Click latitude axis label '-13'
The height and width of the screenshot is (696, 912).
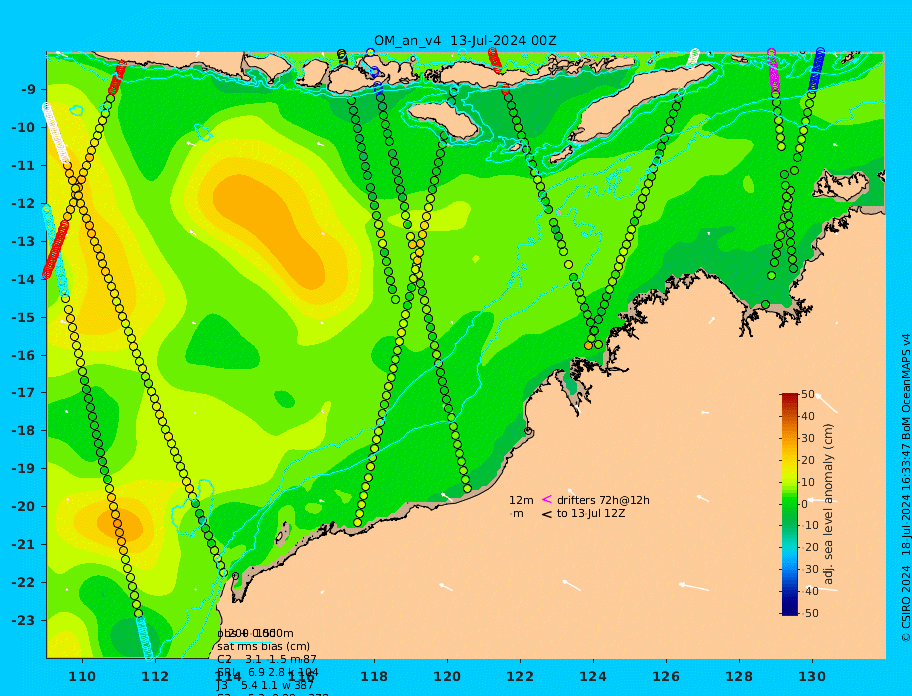point(23,241)
